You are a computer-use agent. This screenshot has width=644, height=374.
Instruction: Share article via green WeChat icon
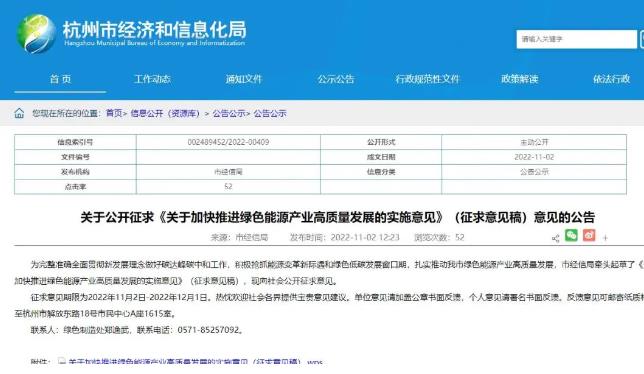[x=571, y=235]
